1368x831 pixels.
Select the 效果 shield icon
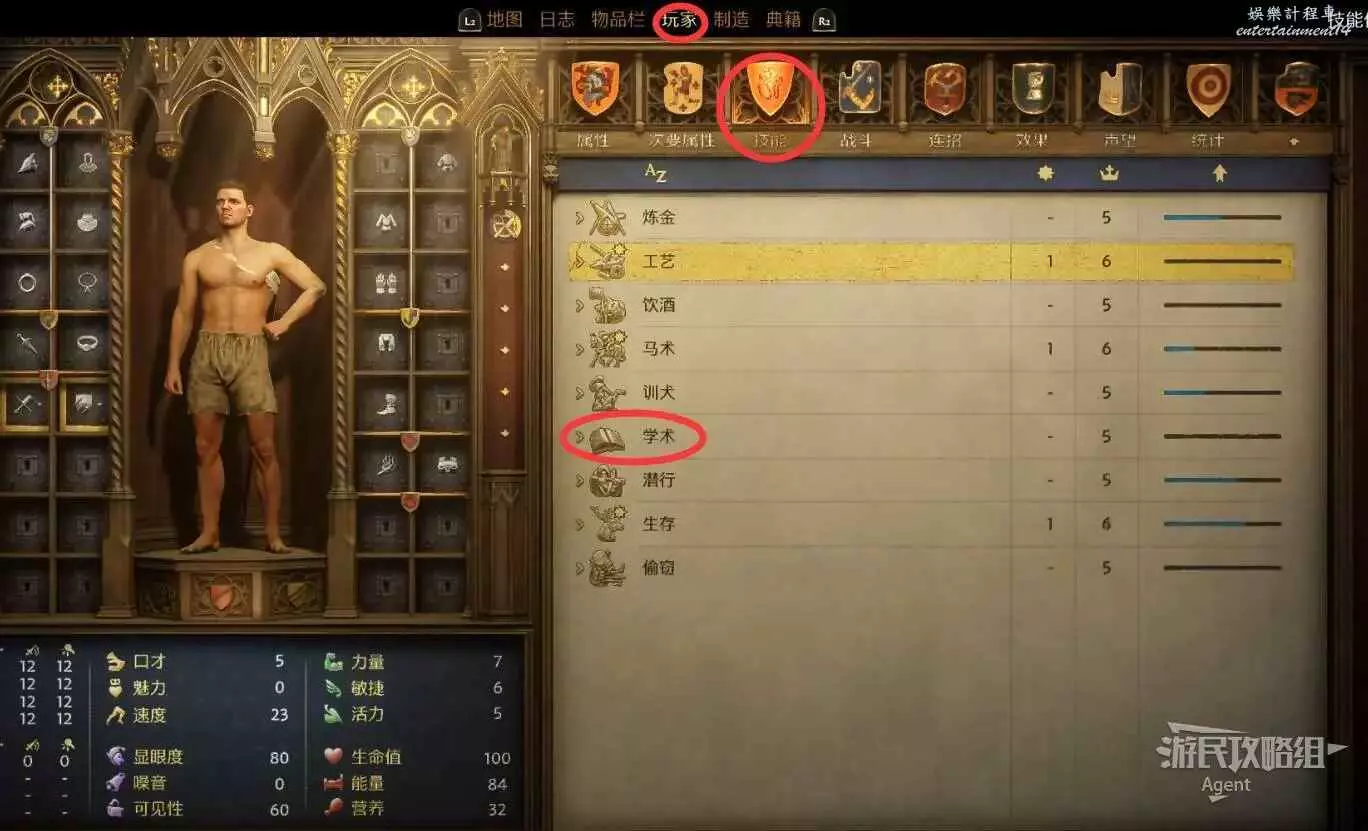pyautogui.click(x=1033, y=89)
